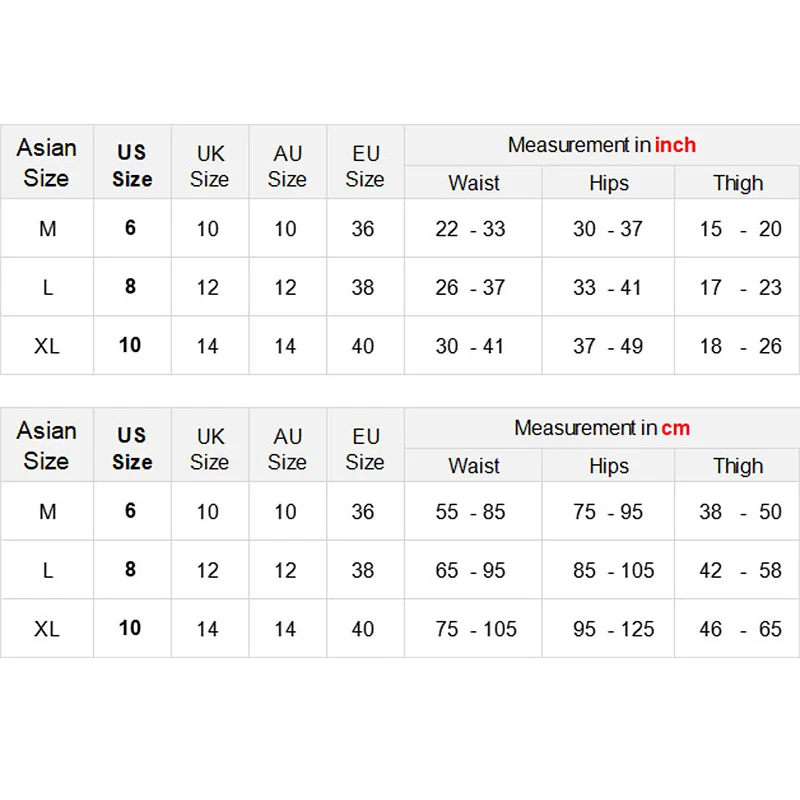800x800 pixels.
Task: Click the 33 - 41 hips value
Action: 608,288
